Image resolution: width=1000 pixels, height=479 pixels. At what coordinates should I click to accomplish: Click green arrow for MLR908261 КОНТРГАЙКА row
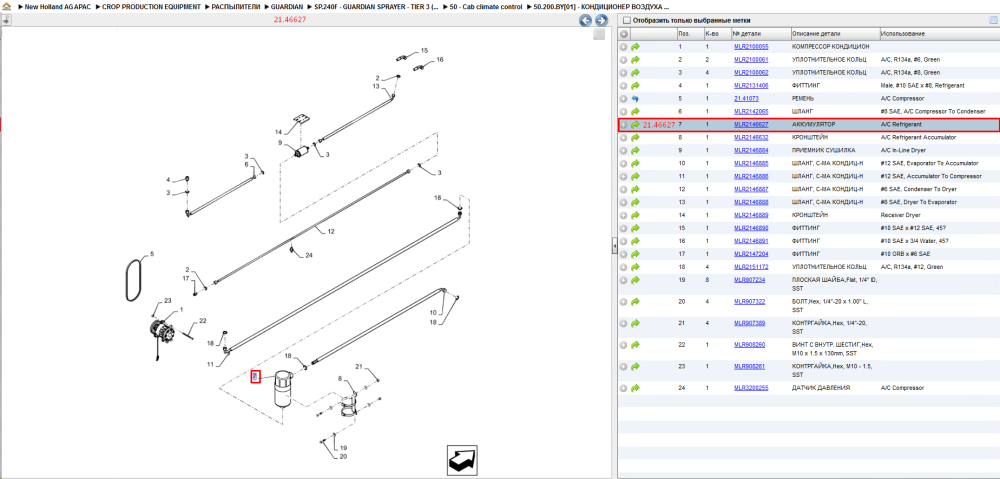pyautogui.click(x=635, y=366)
